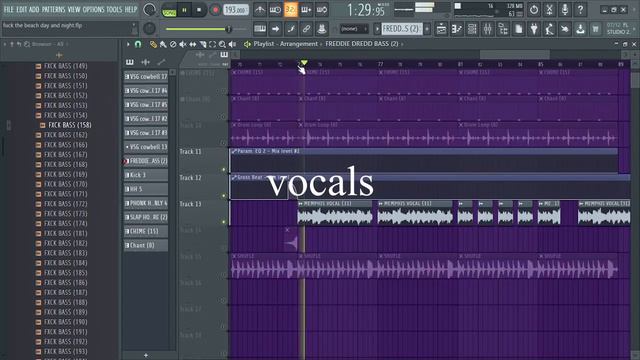
Task: Open the FREDD..S (2) pattern selector
Action: 402,29
